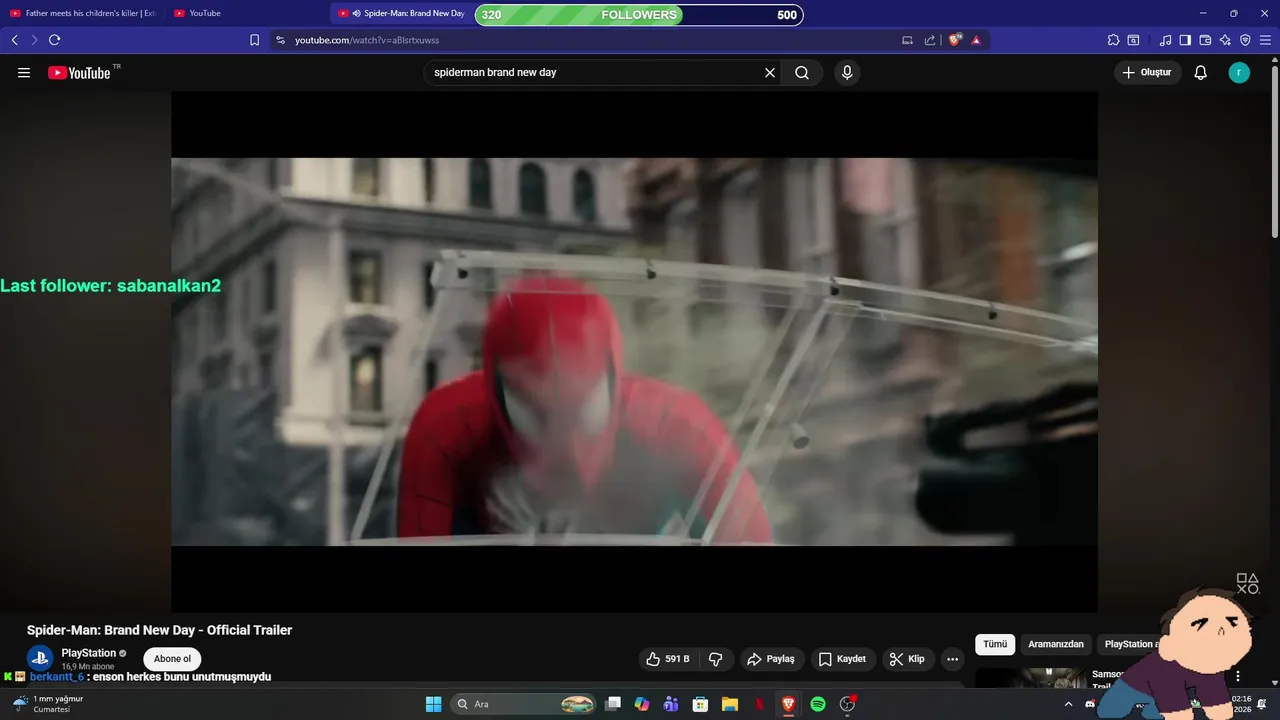Viewport: 1280px width, 720px height.
Task: Open the browser main menu
Action: tap(1266, 40)
